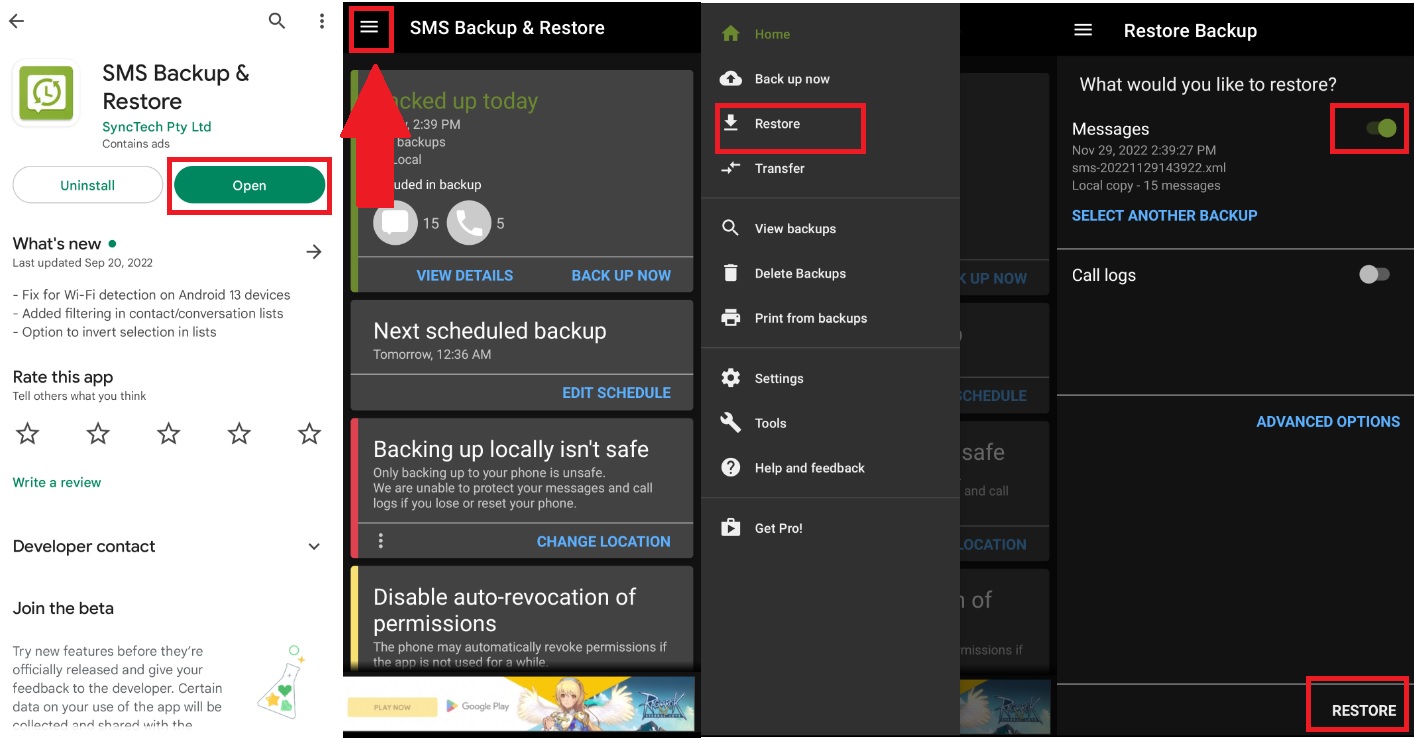Screen dimensions: 1414x738
Task: Open the three-dot options on the unsafe backup card
Action: click(381, 541)
